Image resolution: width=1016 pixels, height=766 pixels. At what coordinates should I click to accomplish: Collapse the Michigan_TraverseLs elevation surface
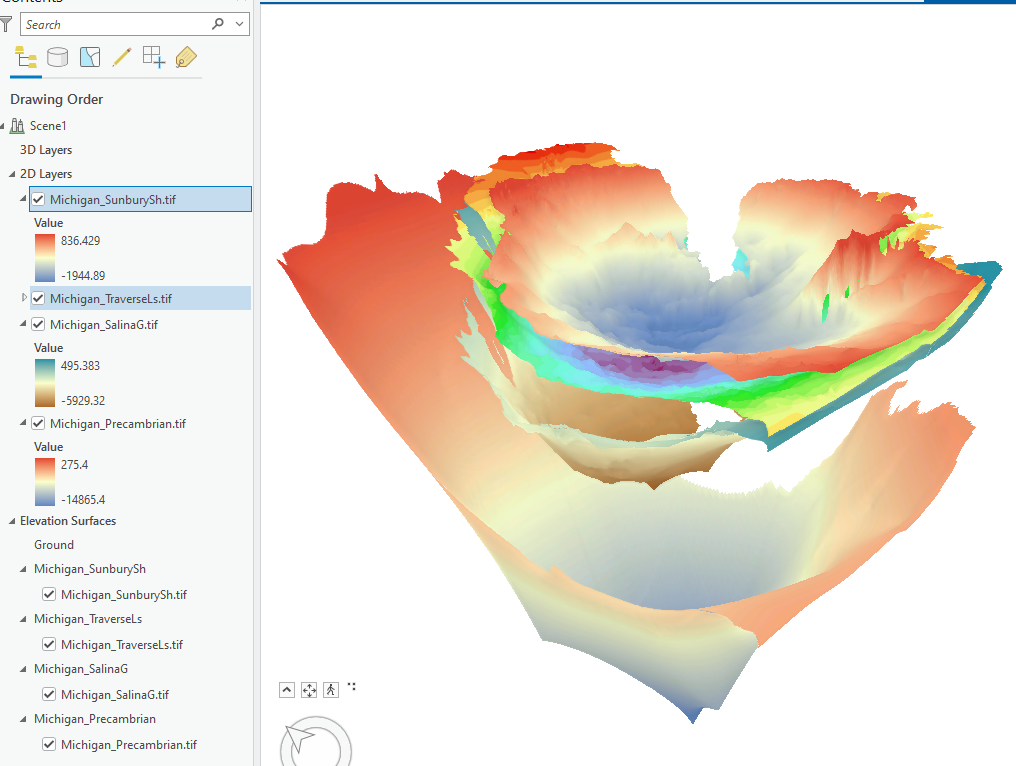23,619
